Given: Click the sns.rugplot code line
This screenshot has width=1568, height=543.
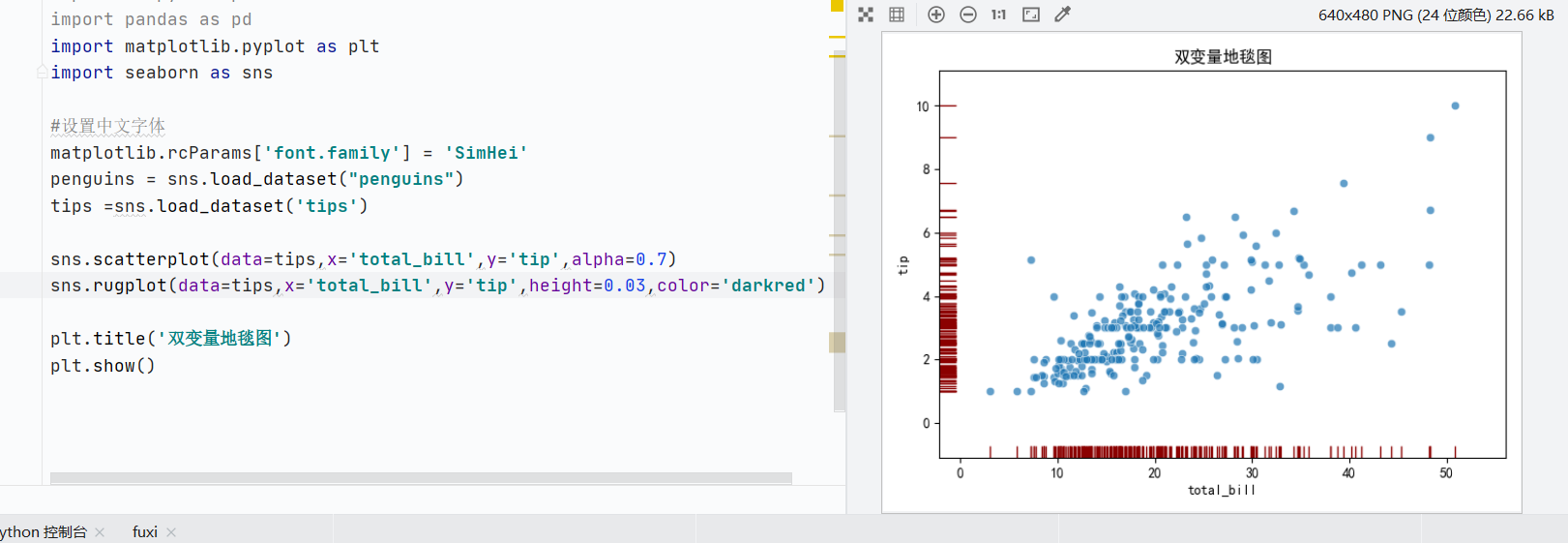Looking at the screenshot, I should click(x=438, y=286).
